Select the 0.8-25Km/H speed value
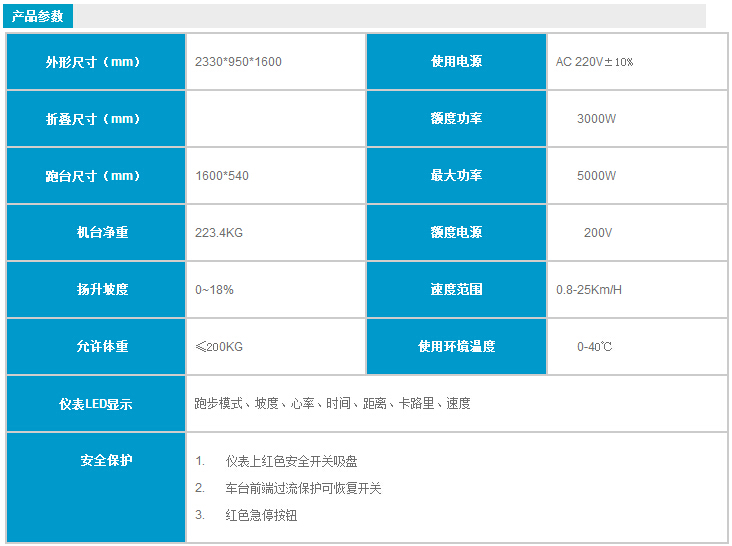Viewport: 732px width, 546px height. click(x=589, y=290)
